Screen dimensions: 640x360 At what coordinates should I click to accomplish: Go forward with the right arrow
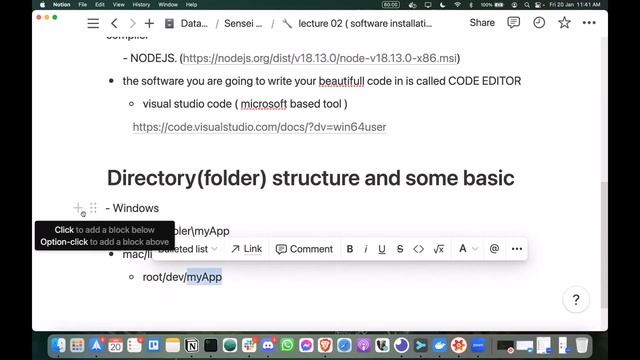point(132,23)
